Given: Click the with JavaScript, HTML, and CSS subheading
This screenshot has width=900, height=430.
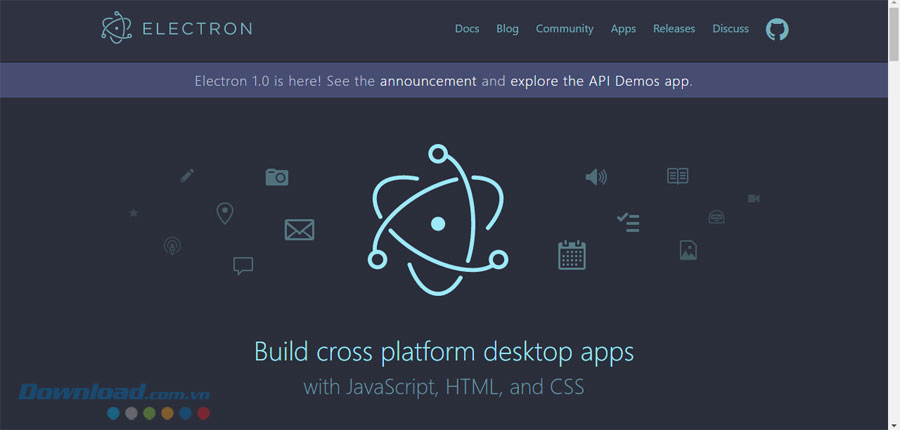Looking at the screenshot, I should [x=444, y=387].
